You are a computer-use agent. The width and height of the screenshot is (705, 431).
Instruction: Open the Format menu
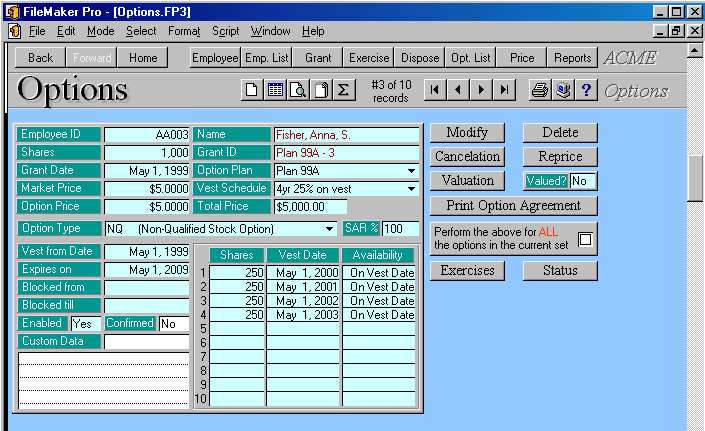pyautogui.click(x=184, y=31)
